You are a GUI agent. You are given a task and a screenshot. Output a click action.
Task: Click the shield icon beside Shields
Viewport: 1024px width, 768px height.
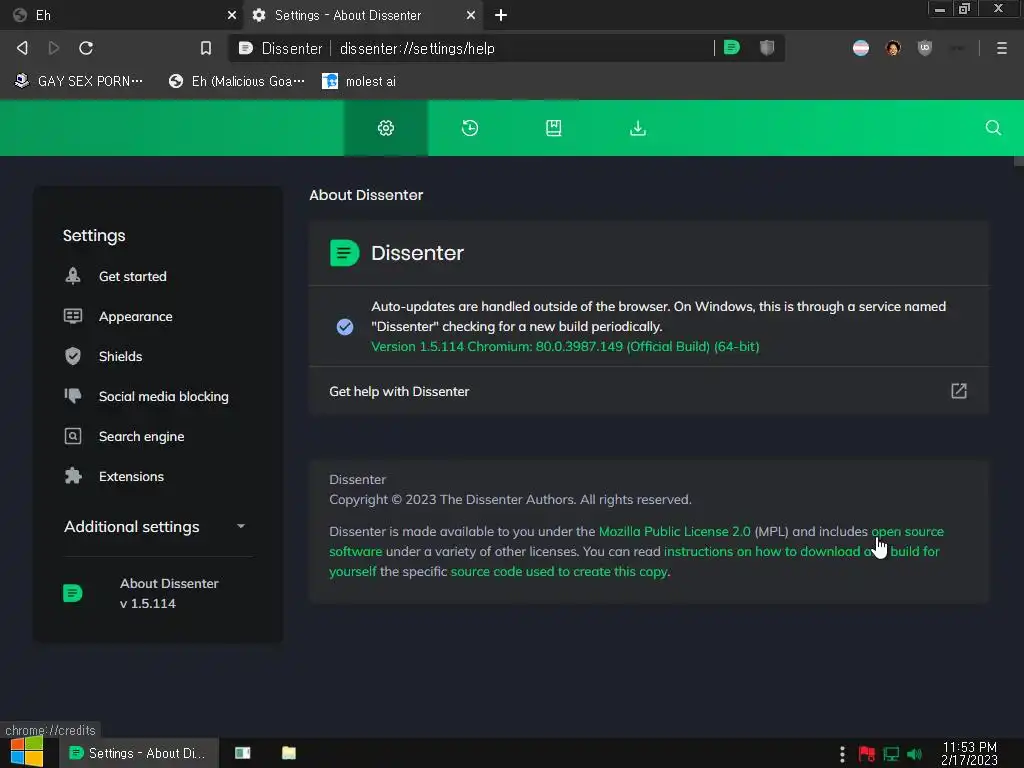point(73,356)
